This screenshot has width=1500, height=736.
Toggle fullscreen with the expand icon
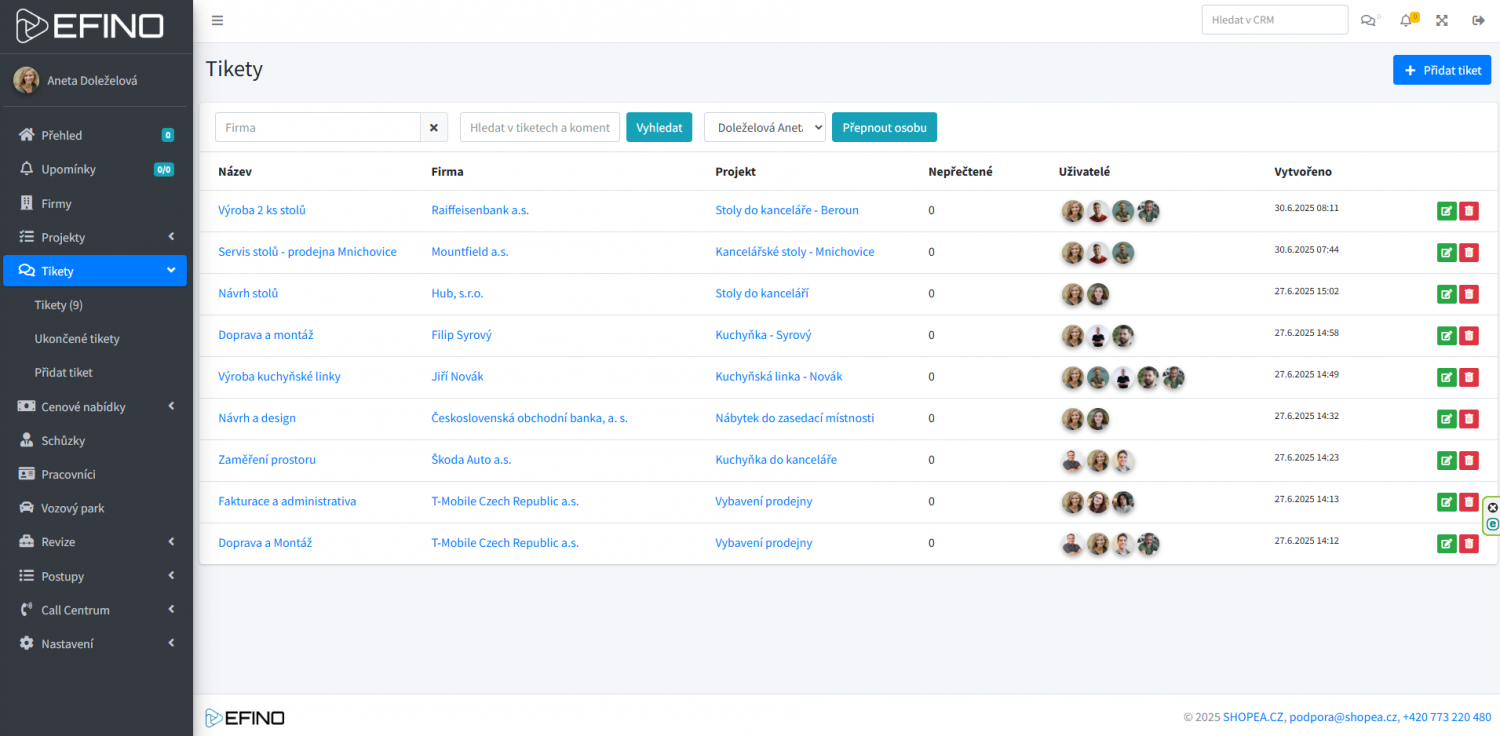(x=1442, y=21)
